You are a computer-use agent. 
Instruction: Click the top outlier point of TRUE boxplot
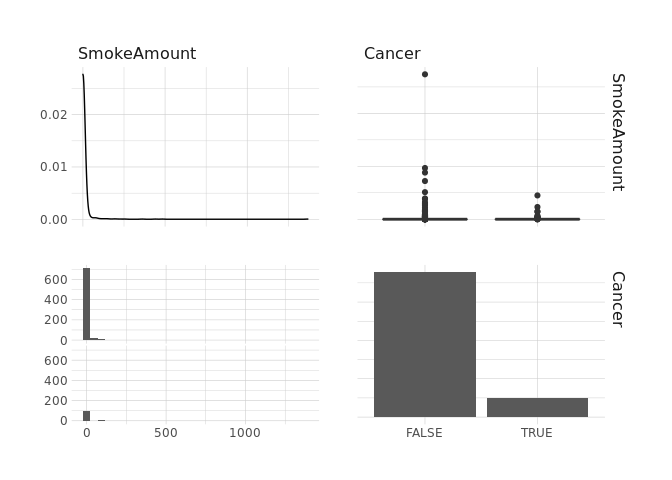(537, 195)
